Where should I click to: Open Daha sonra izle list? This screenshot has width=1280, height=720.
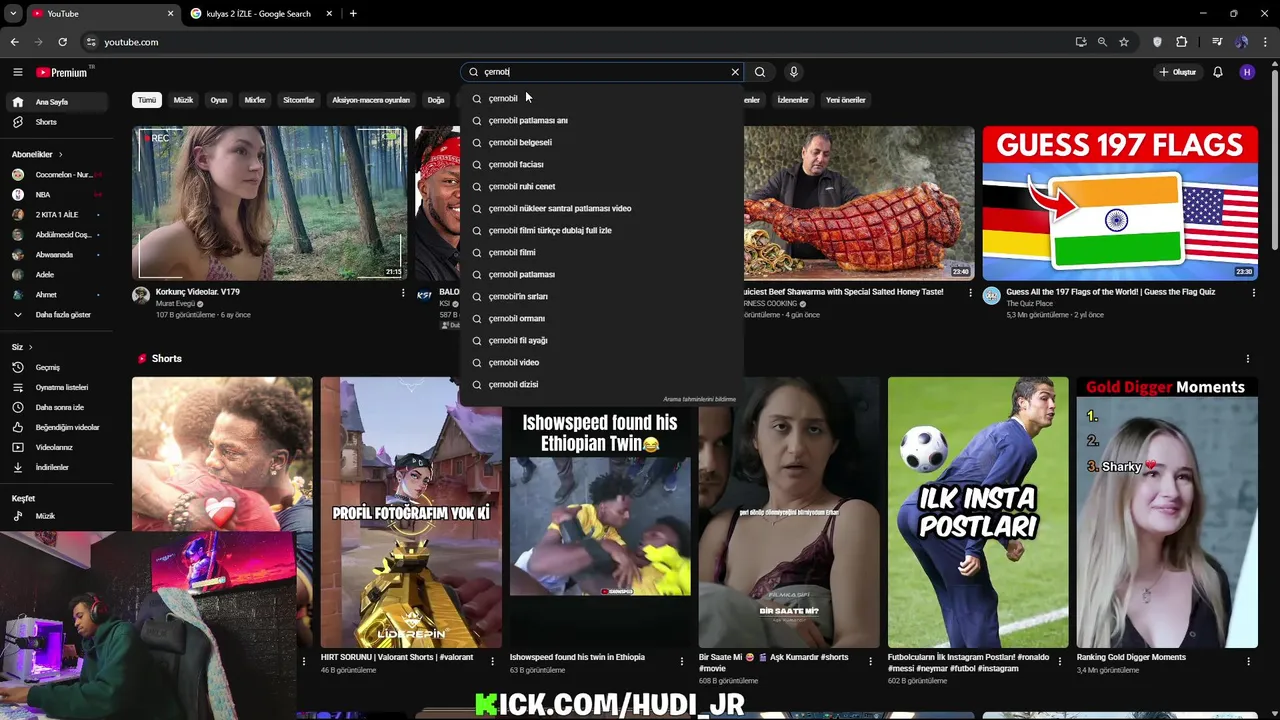(x=57, y=407)
